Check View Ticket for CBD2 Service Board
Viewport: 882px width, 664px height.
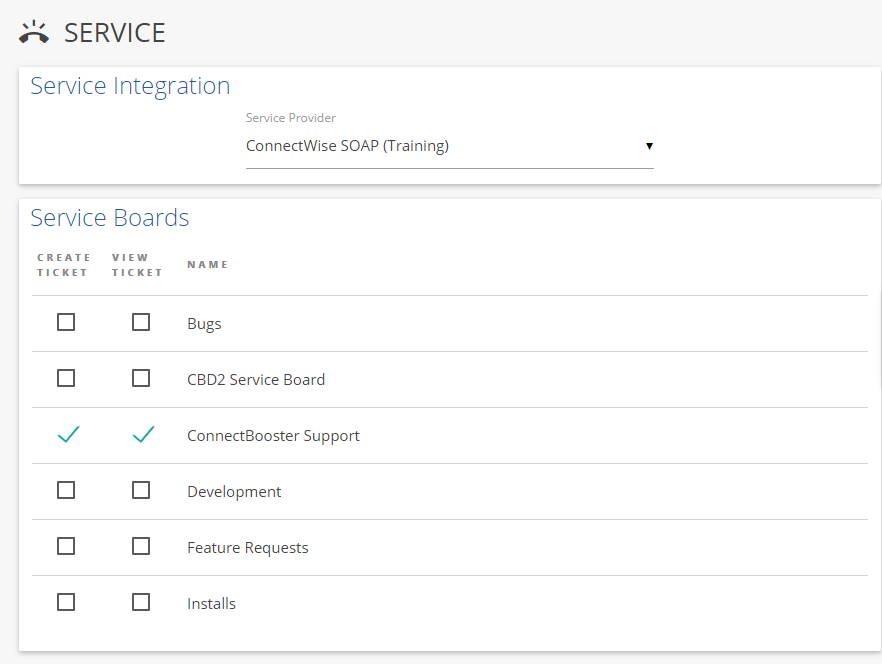[141, 378]
